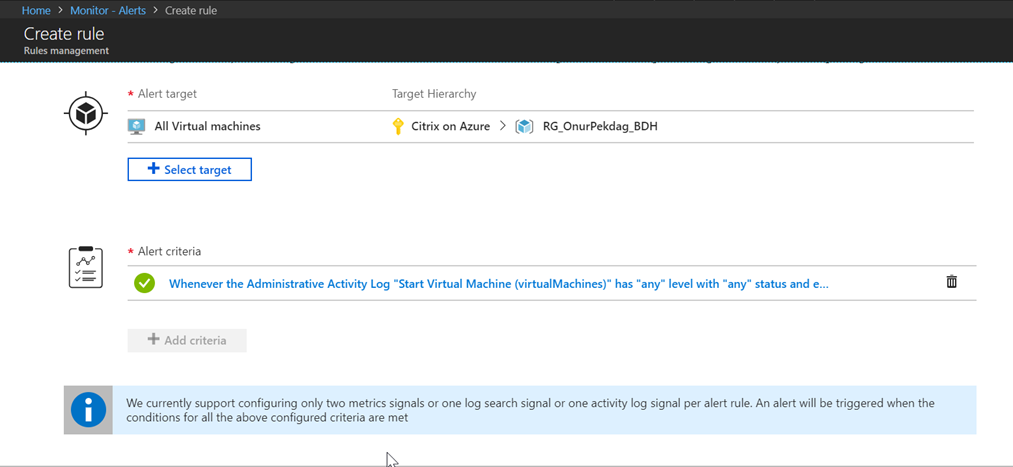The image size is (1013, 467).
Task: Open the Start Virtual Machine criteria link
Action: 498,283
